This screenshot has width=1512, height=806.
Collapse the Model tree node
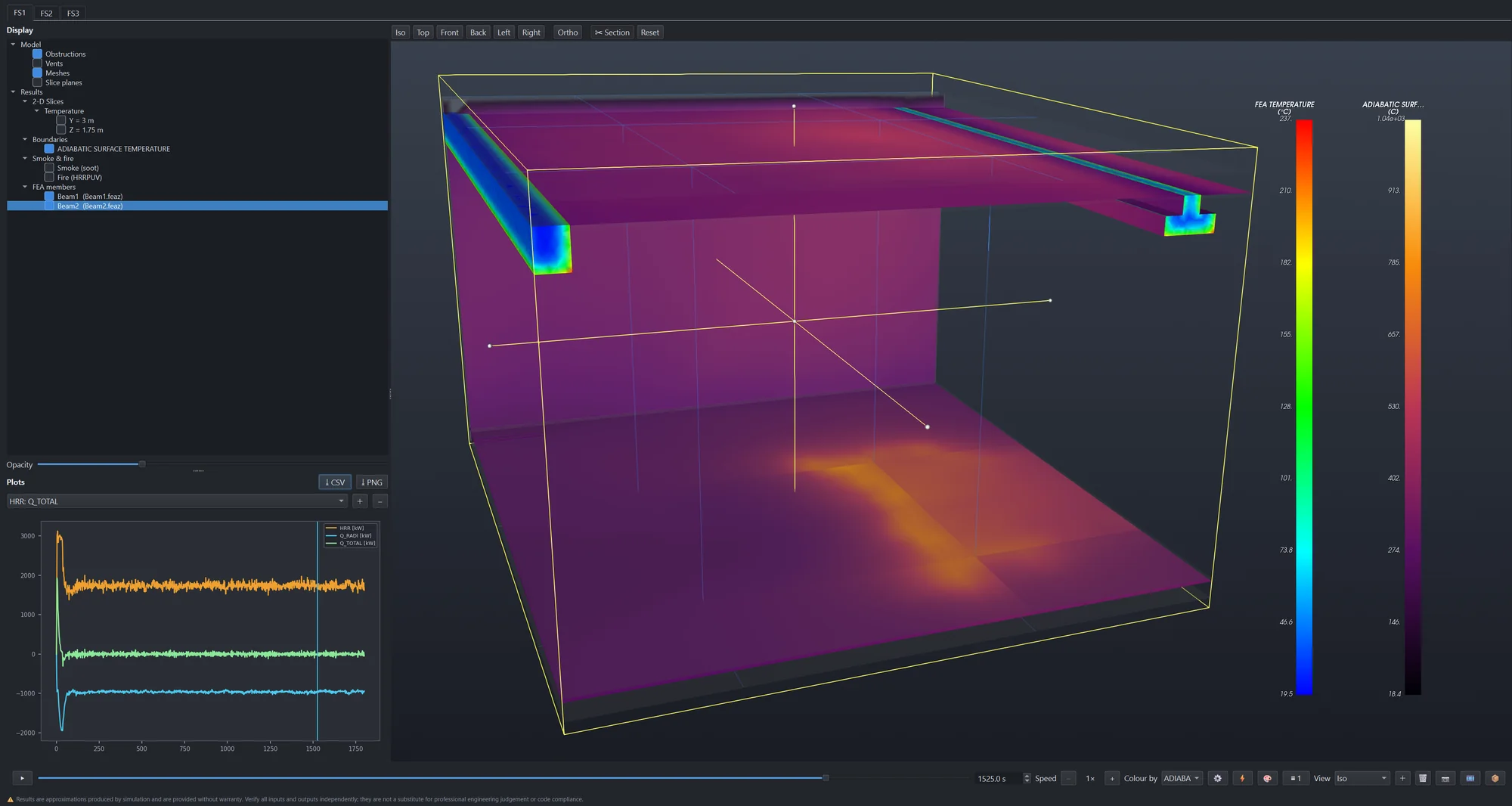(13, 45)
